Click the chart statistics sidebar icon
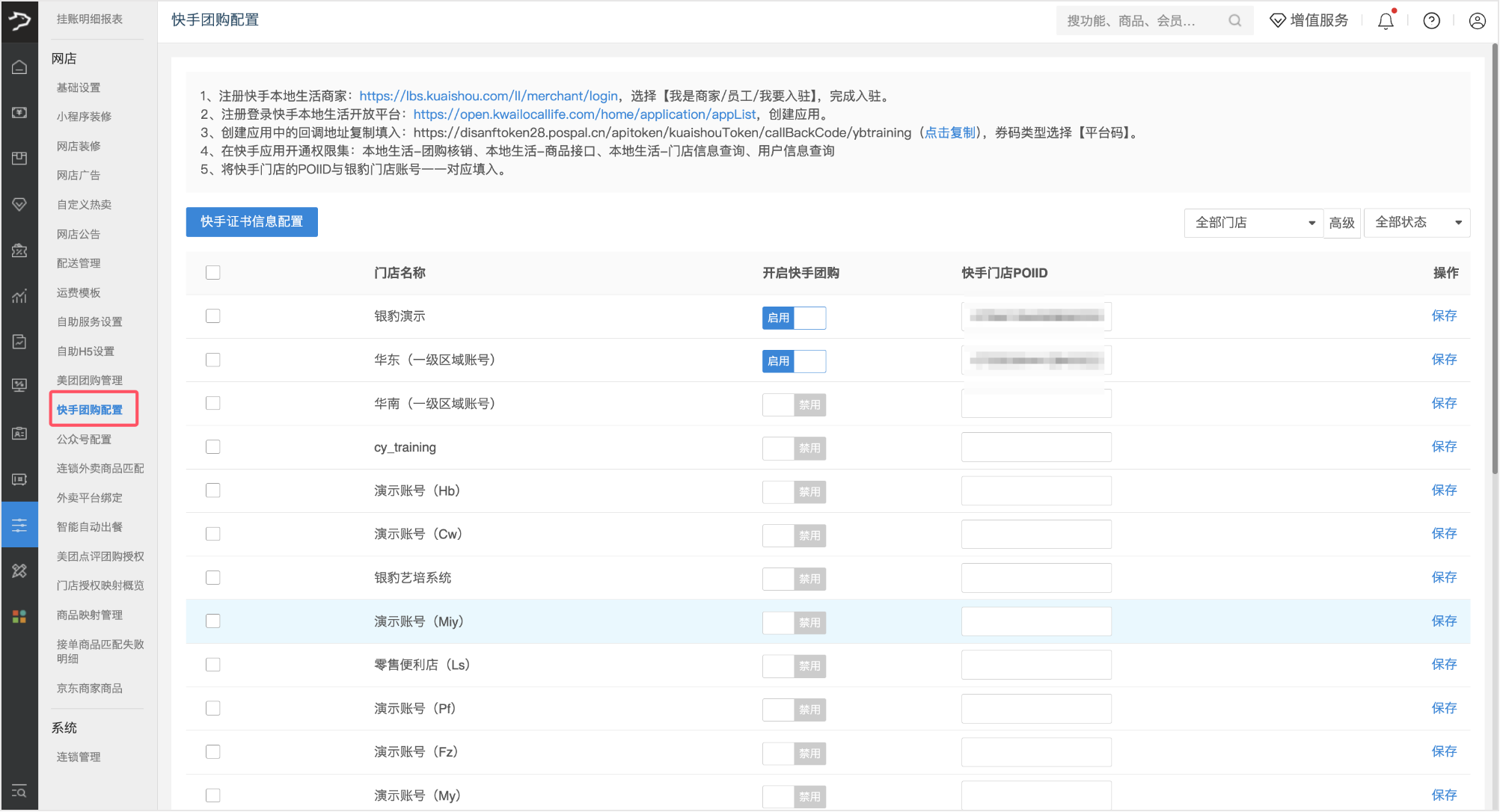1500x812 pixels. [x=19, y=296]
